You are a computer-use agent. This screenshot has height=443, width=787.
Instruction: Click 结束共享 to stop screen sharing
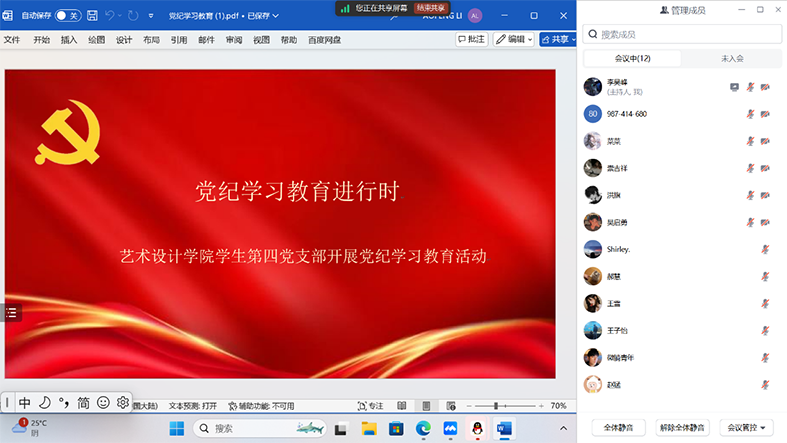[x=431, y=8]
